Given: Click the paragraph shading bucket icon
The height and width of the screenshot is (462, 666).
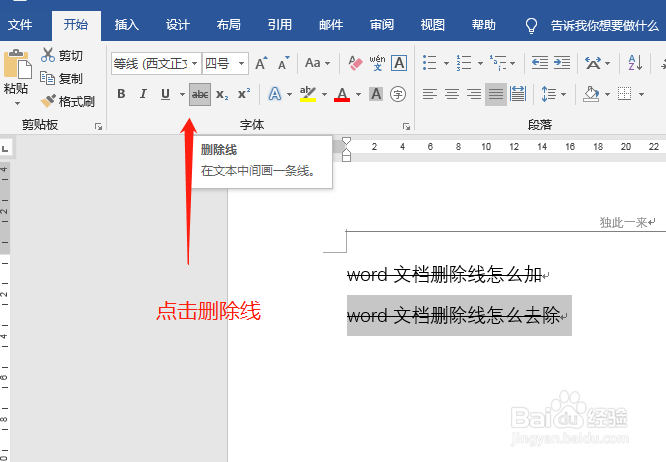Looking at the screenshot, I should point(591,94).
